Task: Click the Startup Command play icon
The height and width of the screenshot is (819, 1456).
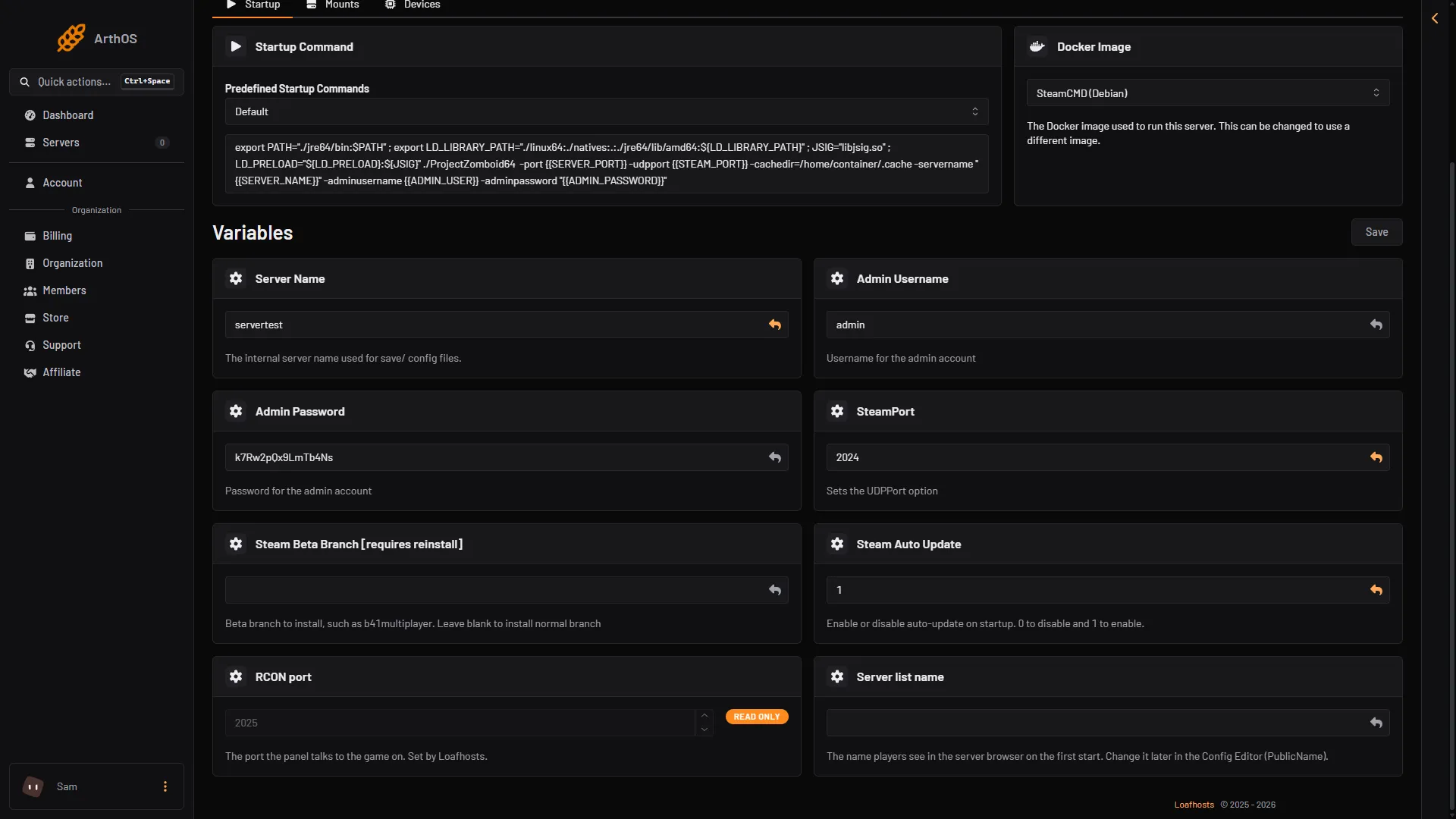Action: click(x=236, y=46)
